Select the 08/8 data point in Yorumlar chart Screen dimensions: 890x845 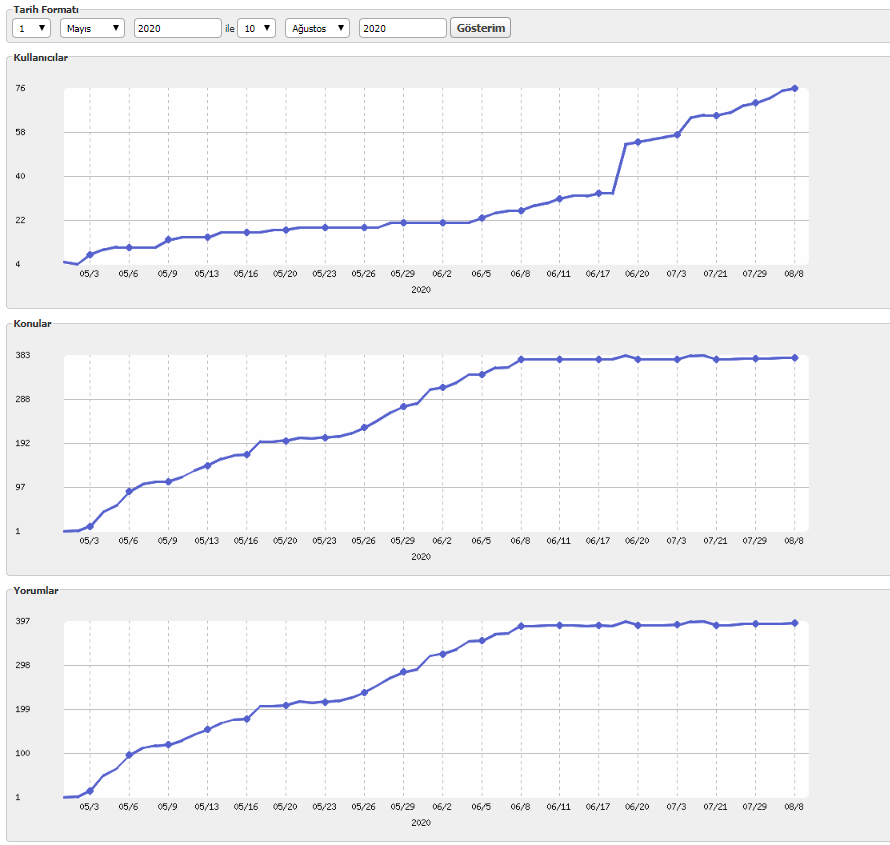point(795,623)
